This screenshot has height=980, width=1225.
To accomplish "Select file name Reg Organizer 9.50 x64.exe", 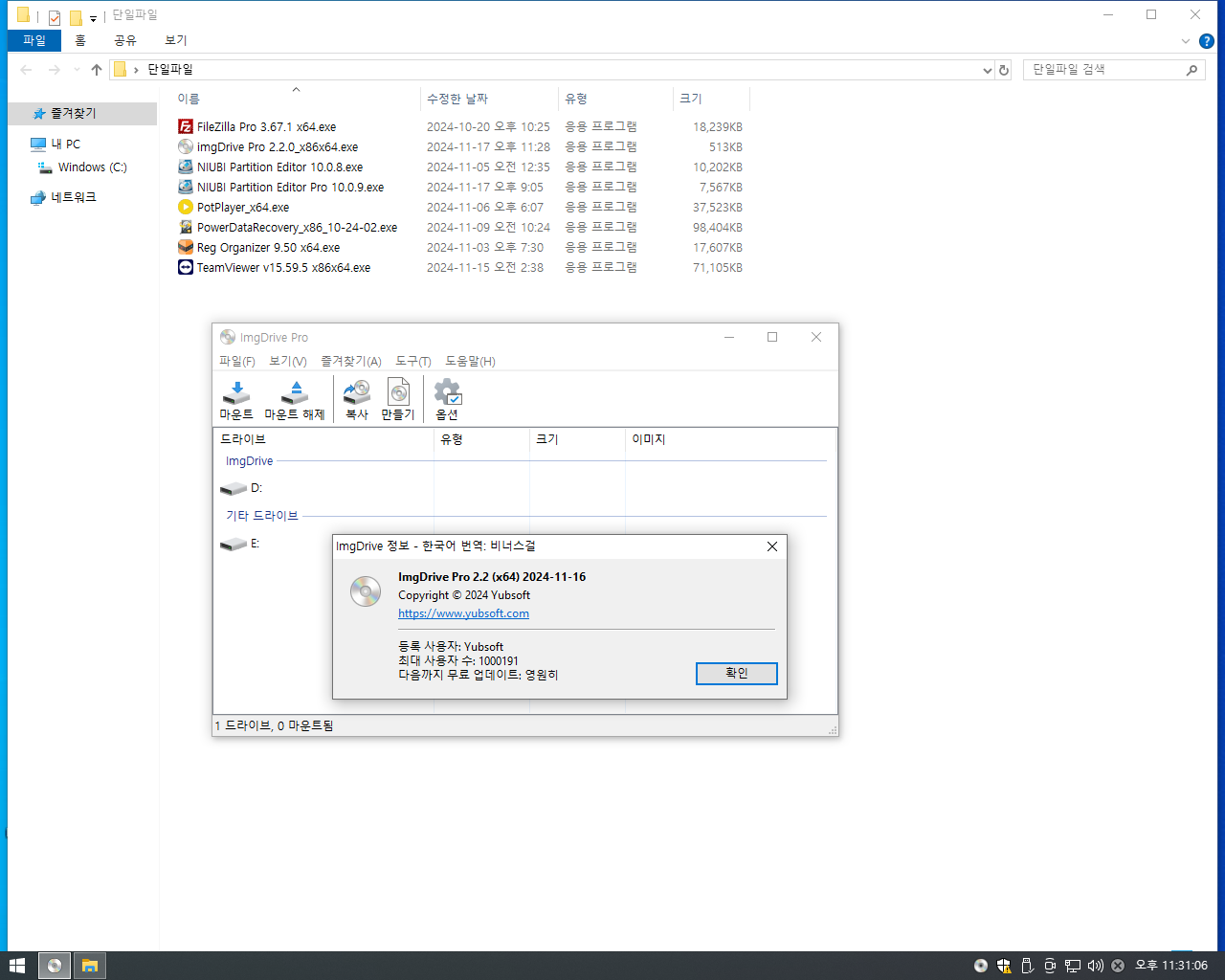I will click(x=268, y=248).
